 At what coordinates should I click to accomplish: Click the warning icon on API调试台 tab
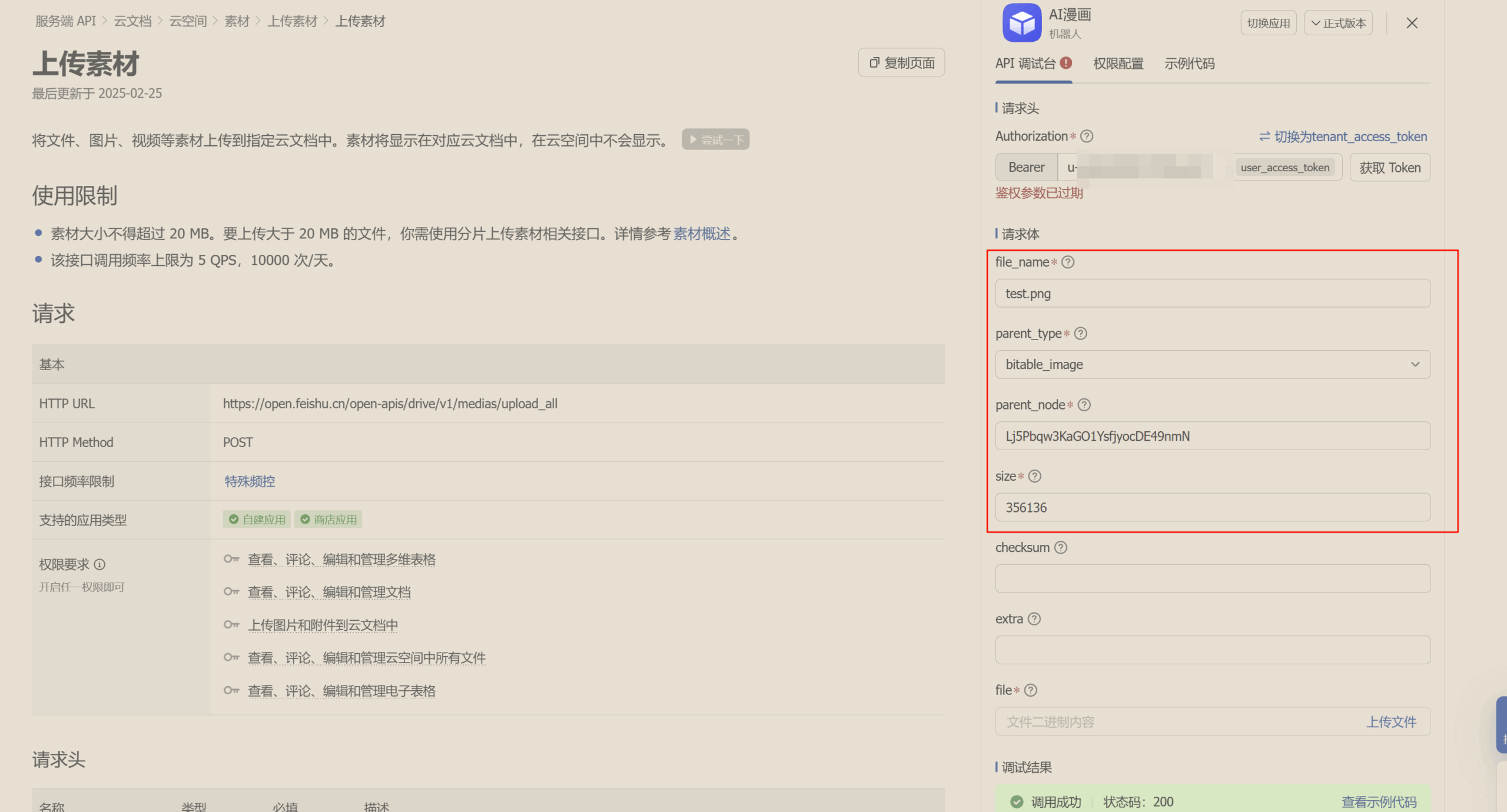pyautogui.click(x=1067, y=62)
